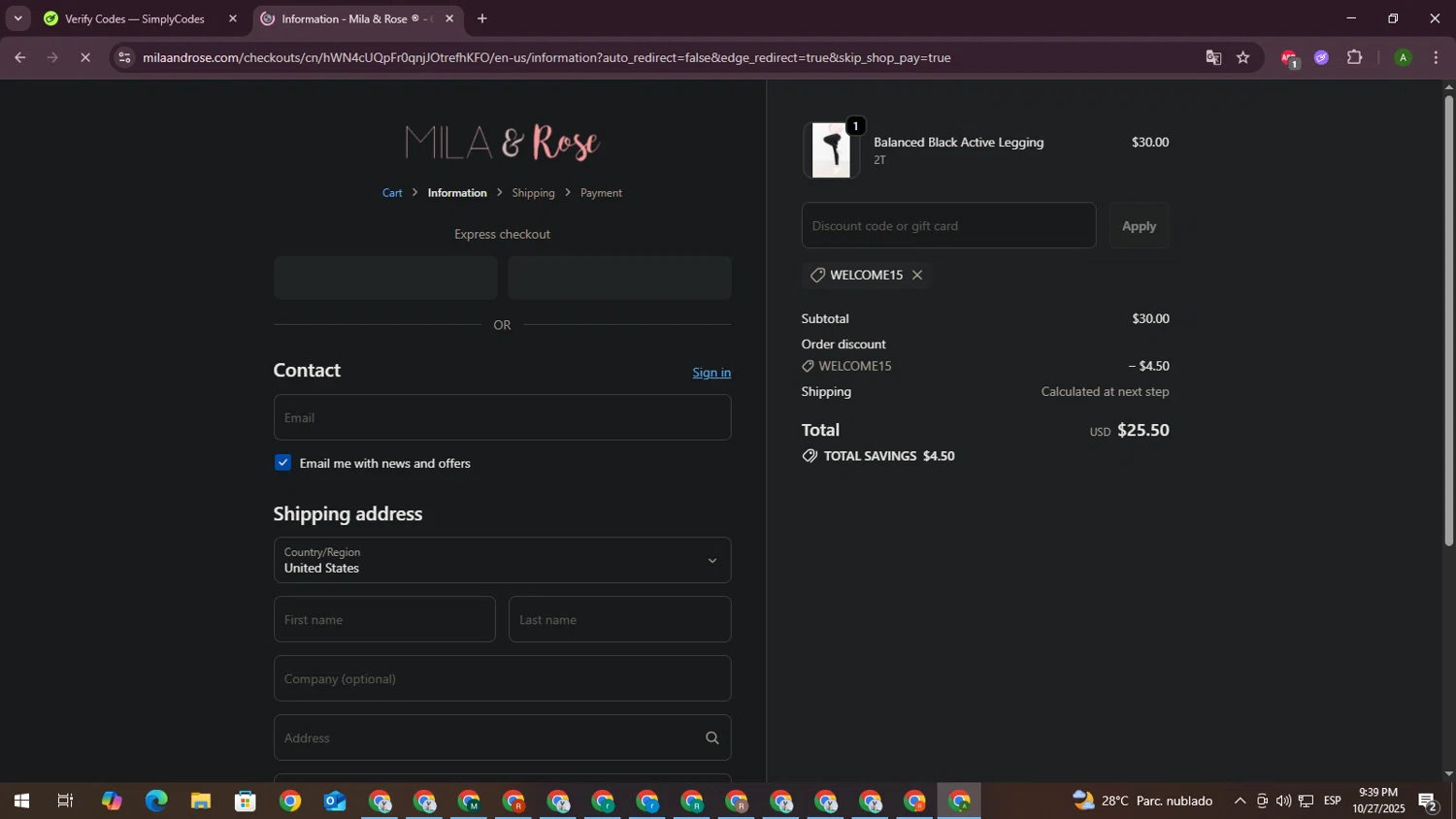Viewport: 1456px width, 819px height.
Task: Show hidden system tray icons
Action: pos(1240,801)
